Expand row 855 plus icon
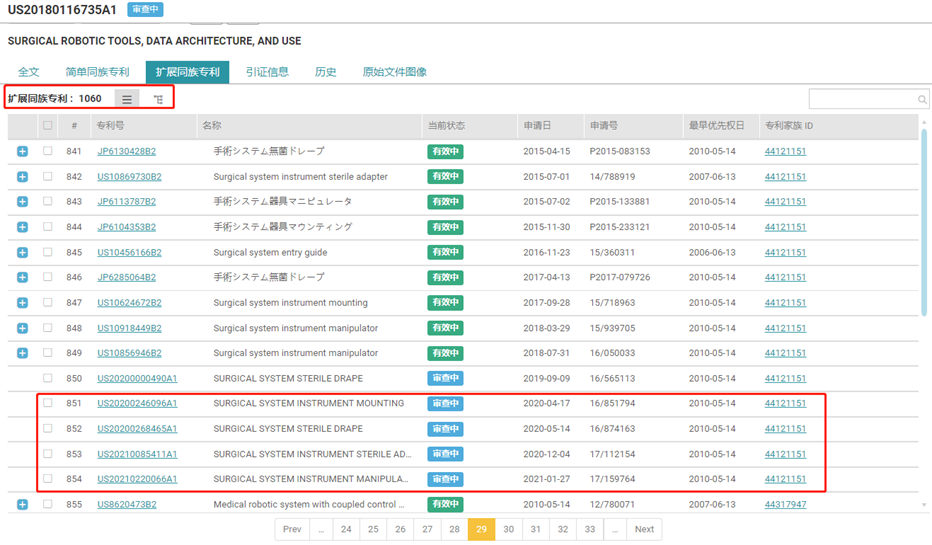The image size is (932, 545). pos(22,505)
